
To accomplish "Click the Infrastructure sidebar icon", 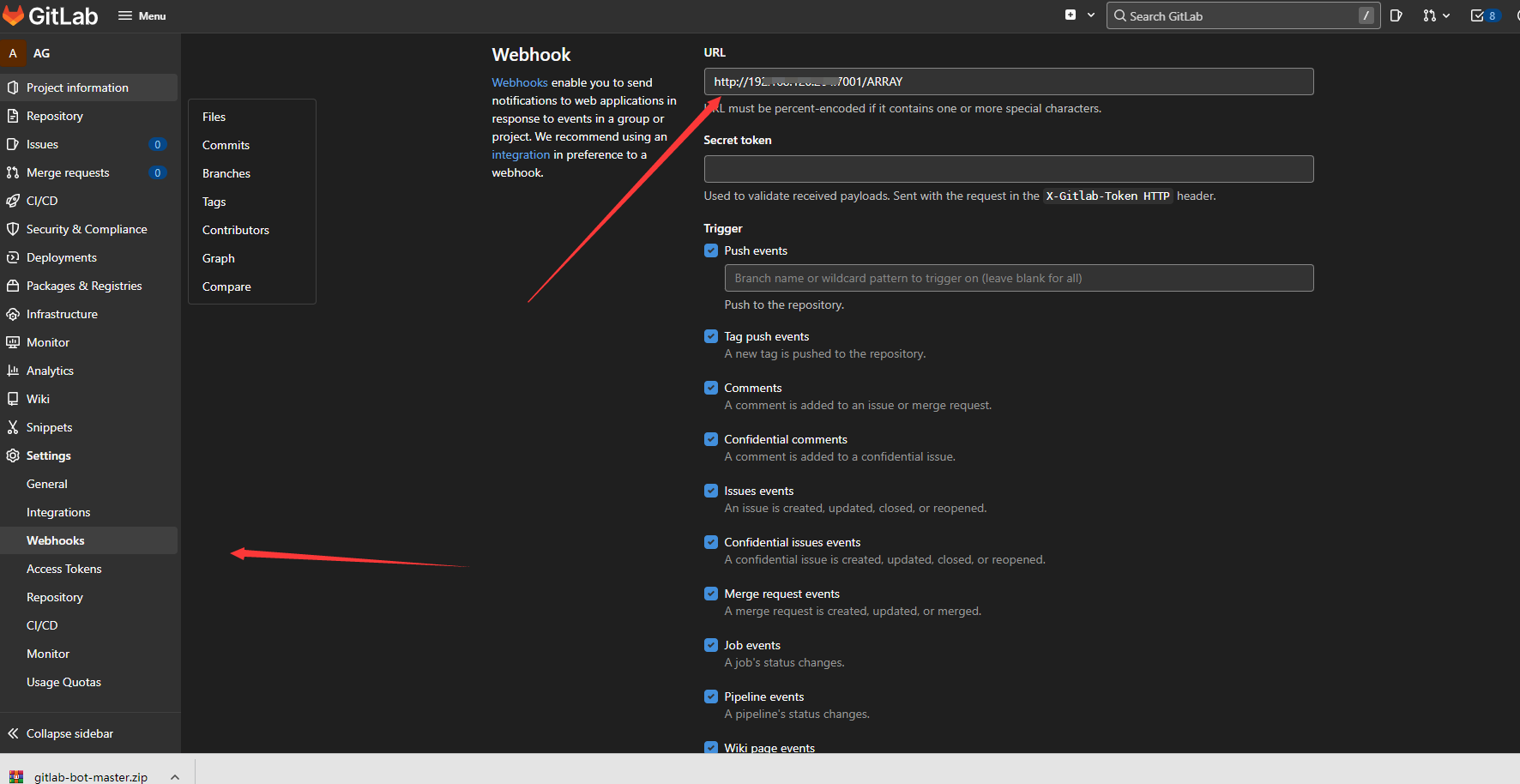I will [x=13, y=314].
